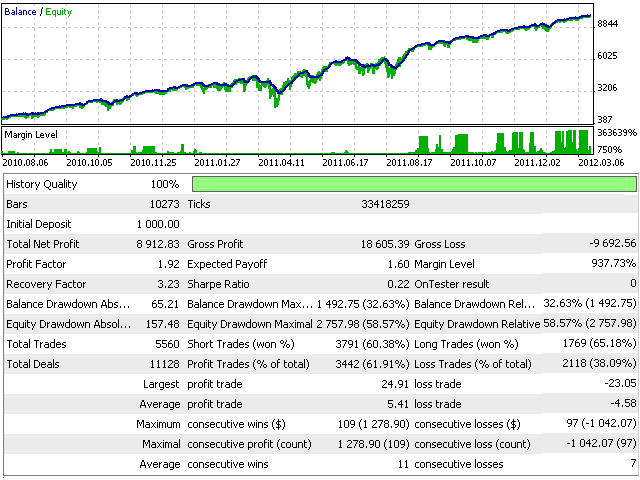Click the 2012.03.06 date axis label
Screen dimensions: 640x480
(602, 163)
